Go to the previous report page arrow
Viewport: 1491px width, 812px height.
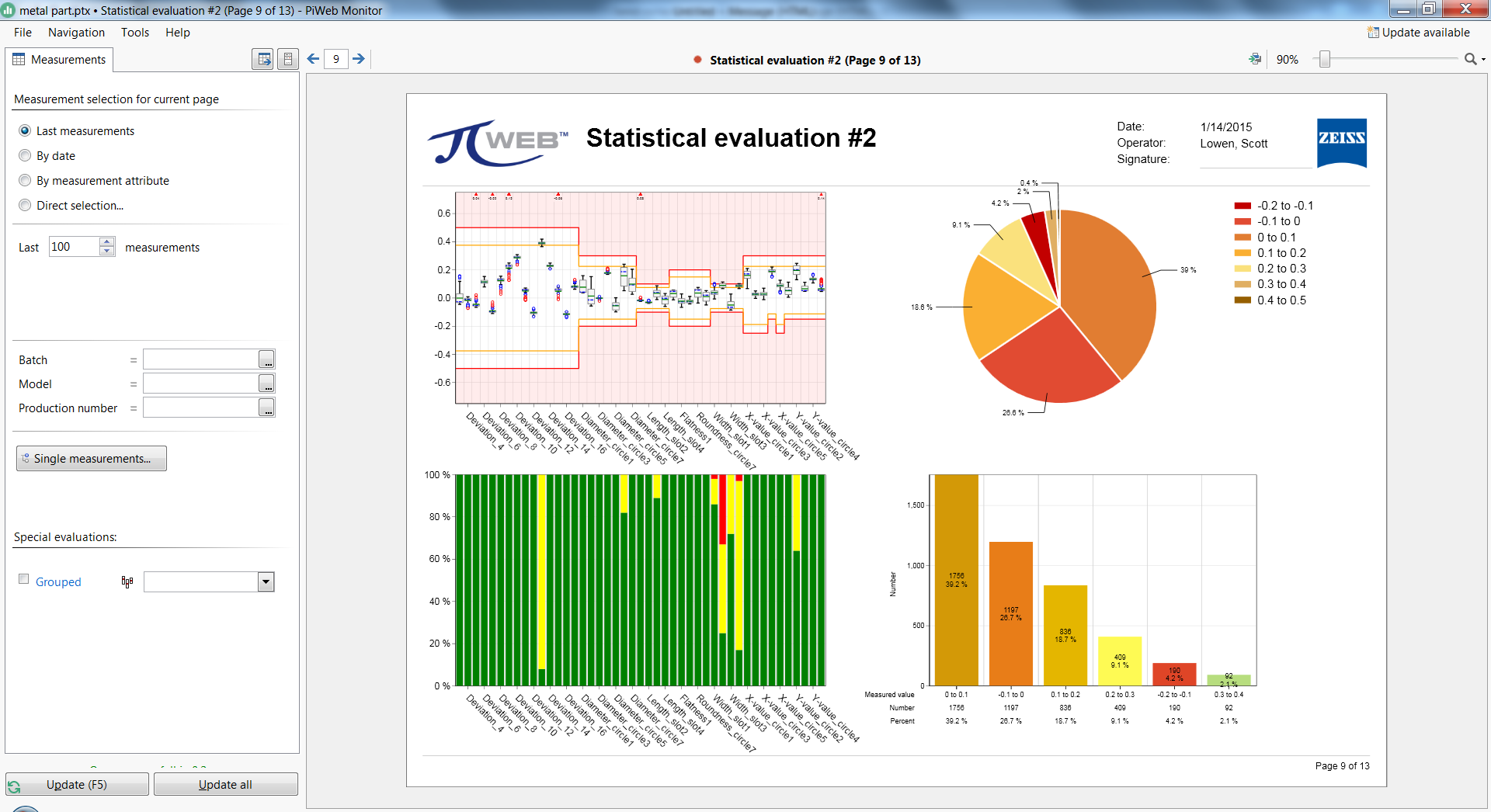(x=313, y=59)
